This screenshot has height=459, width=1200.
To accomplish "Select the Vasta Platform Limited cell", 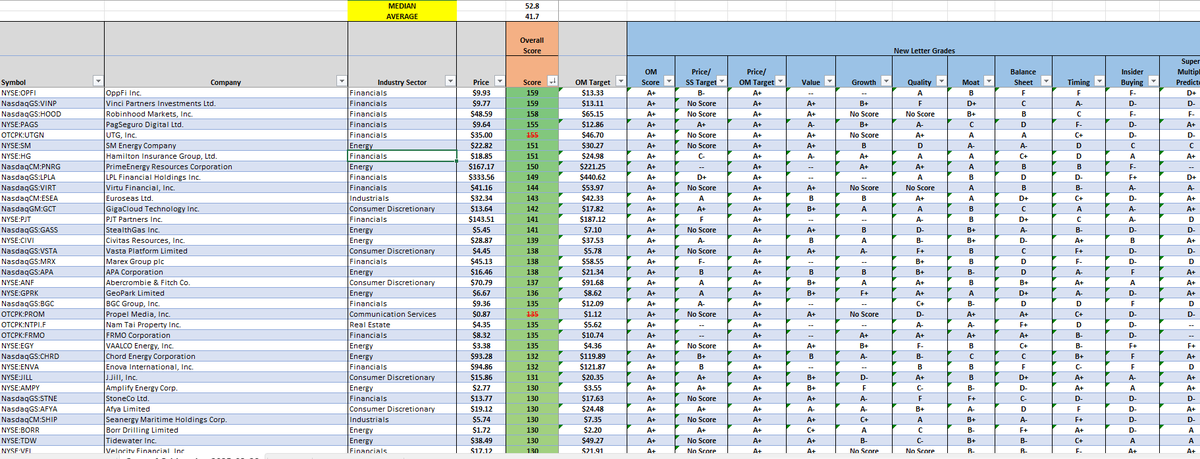I will [x=225, y=250].
